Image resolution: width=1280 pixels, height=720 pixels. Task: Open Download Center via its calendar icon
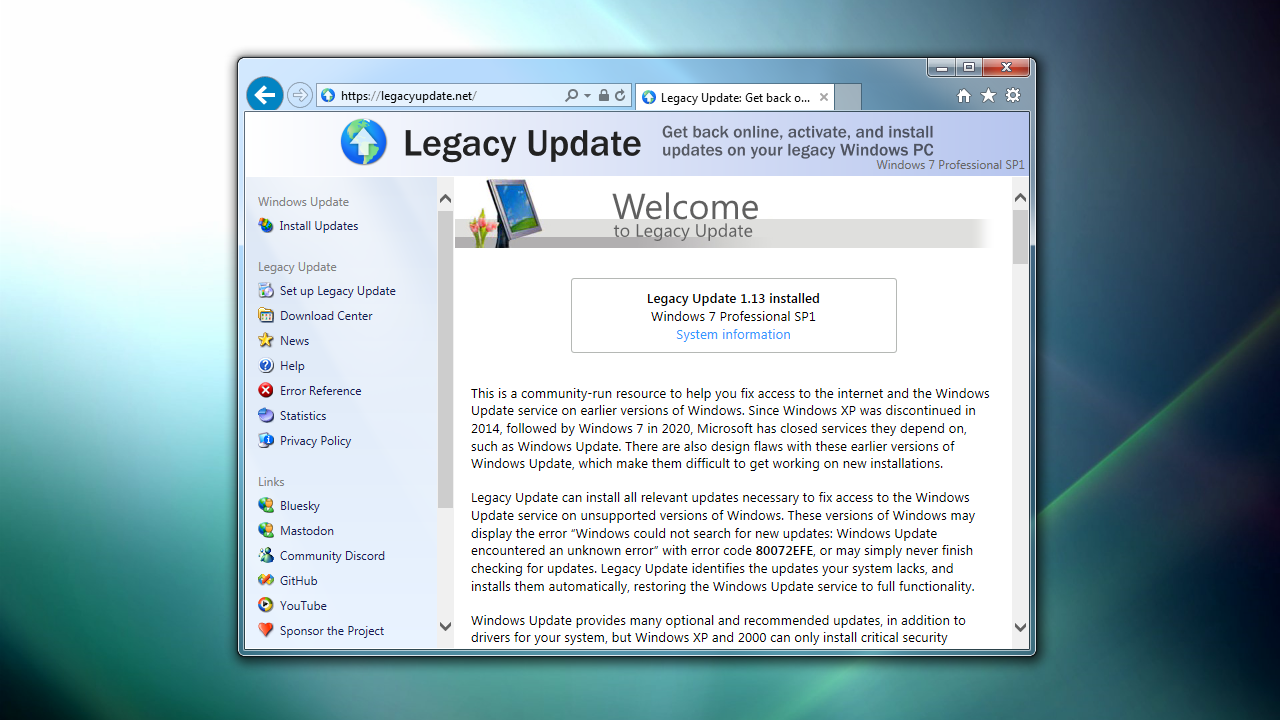click(x=265, y=315)
